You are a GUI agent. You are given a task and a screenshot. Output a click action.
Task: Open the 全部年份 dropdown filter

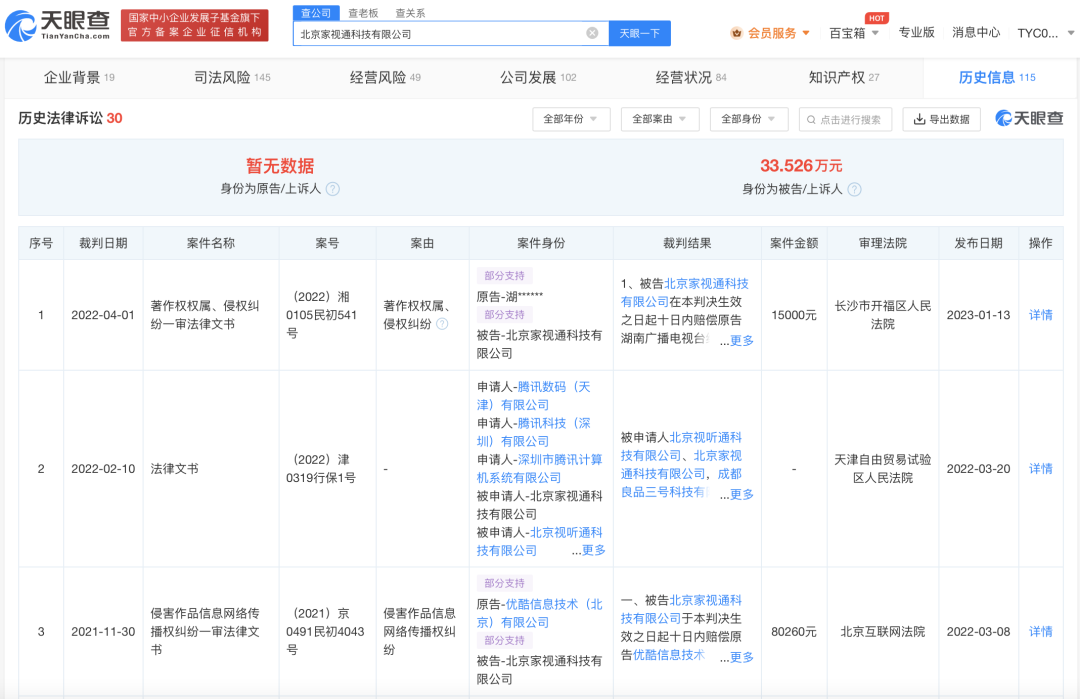click(571, 119)
